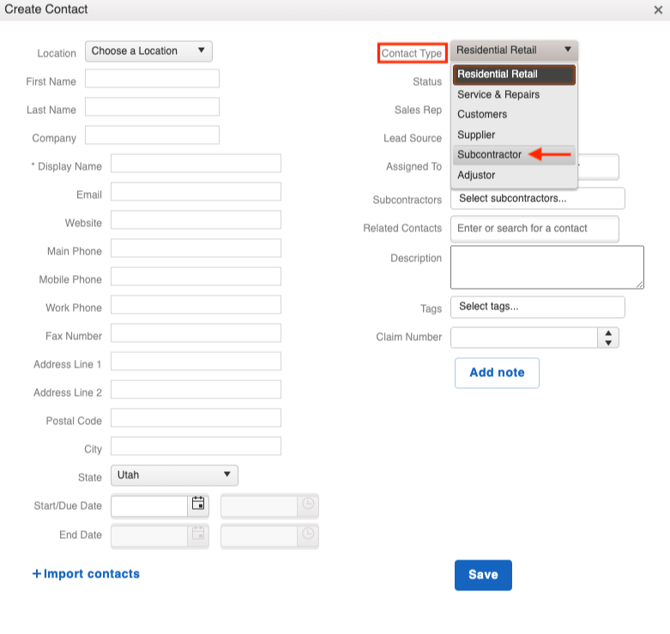Focus the First Name input field
Screen dimensions: 670x634
click(x=152, y=80)
